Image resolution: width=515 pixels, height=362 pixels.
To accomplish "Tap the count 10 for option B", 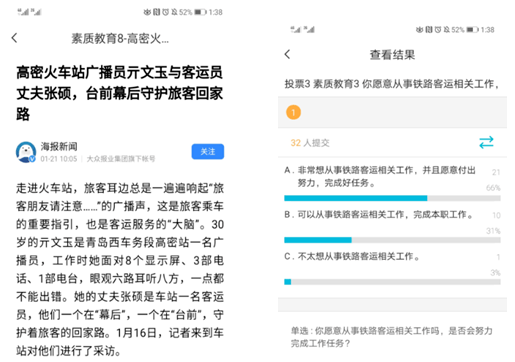I will click(496, 215).
